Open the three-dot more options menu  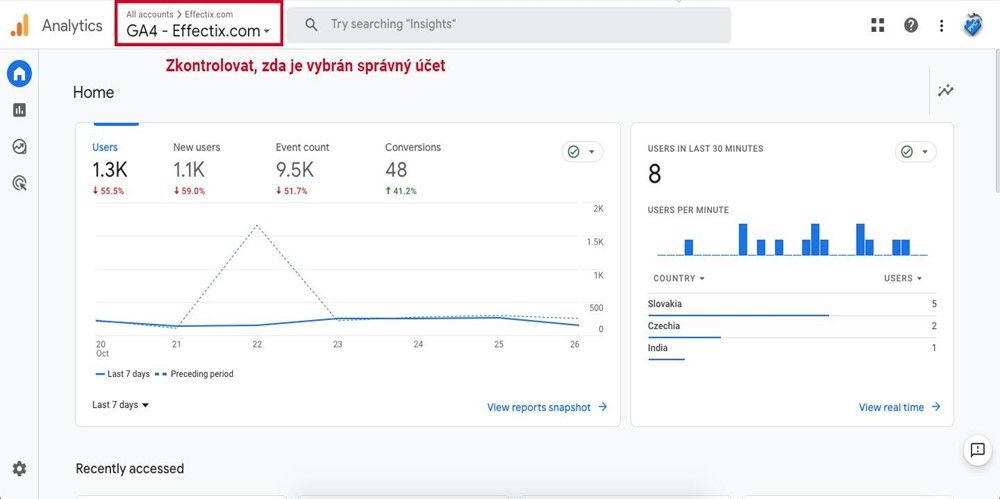tap(941, 25)
